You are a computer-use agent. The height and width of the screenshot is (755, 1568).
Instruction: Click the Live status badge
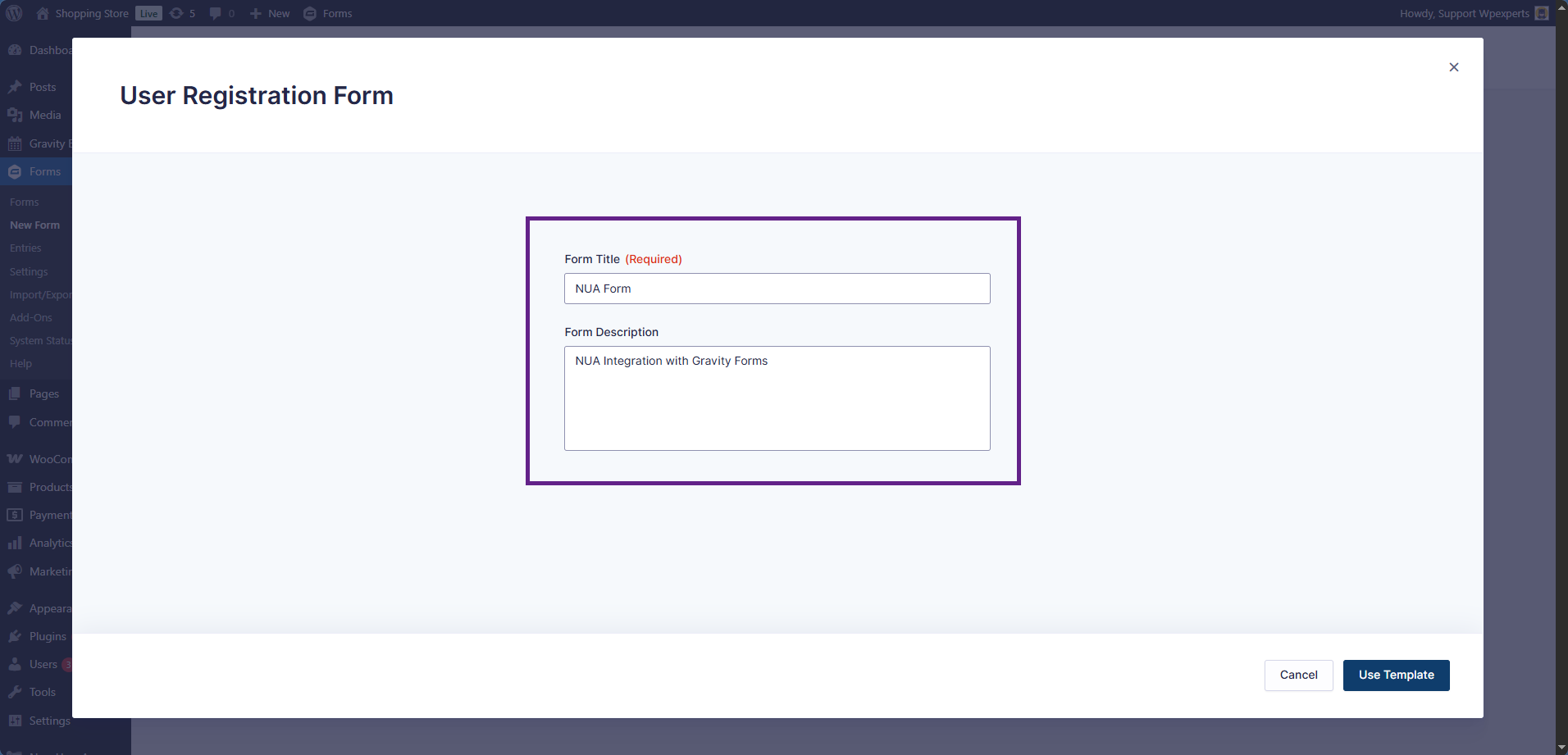[148, 13]
